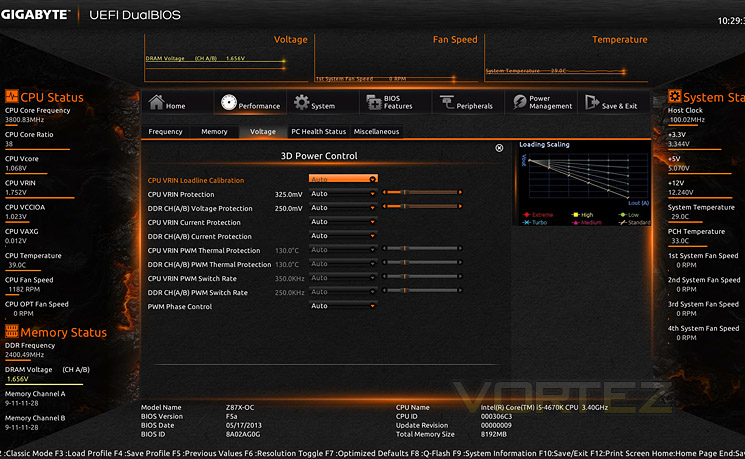745x459 pixels.
Task: Select the Performance gauge icon
Action: point(229,102)
